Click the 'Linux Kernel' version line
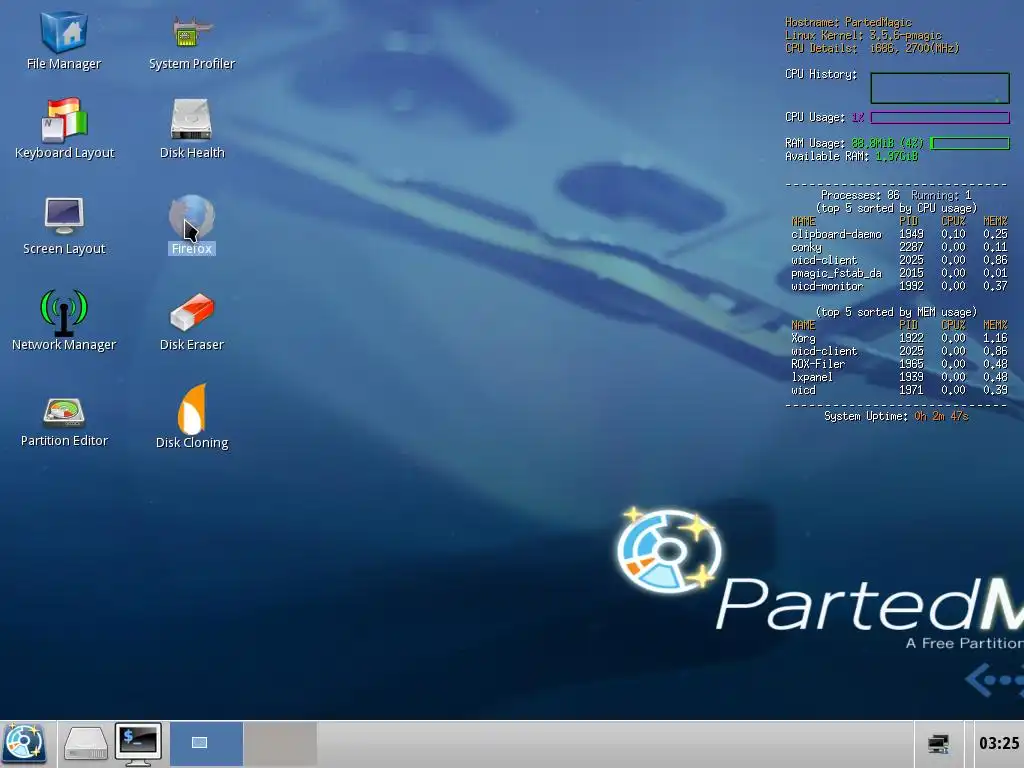Image resolution: width=1024 pixels, height=768 pixels. [x=863, y=35]
